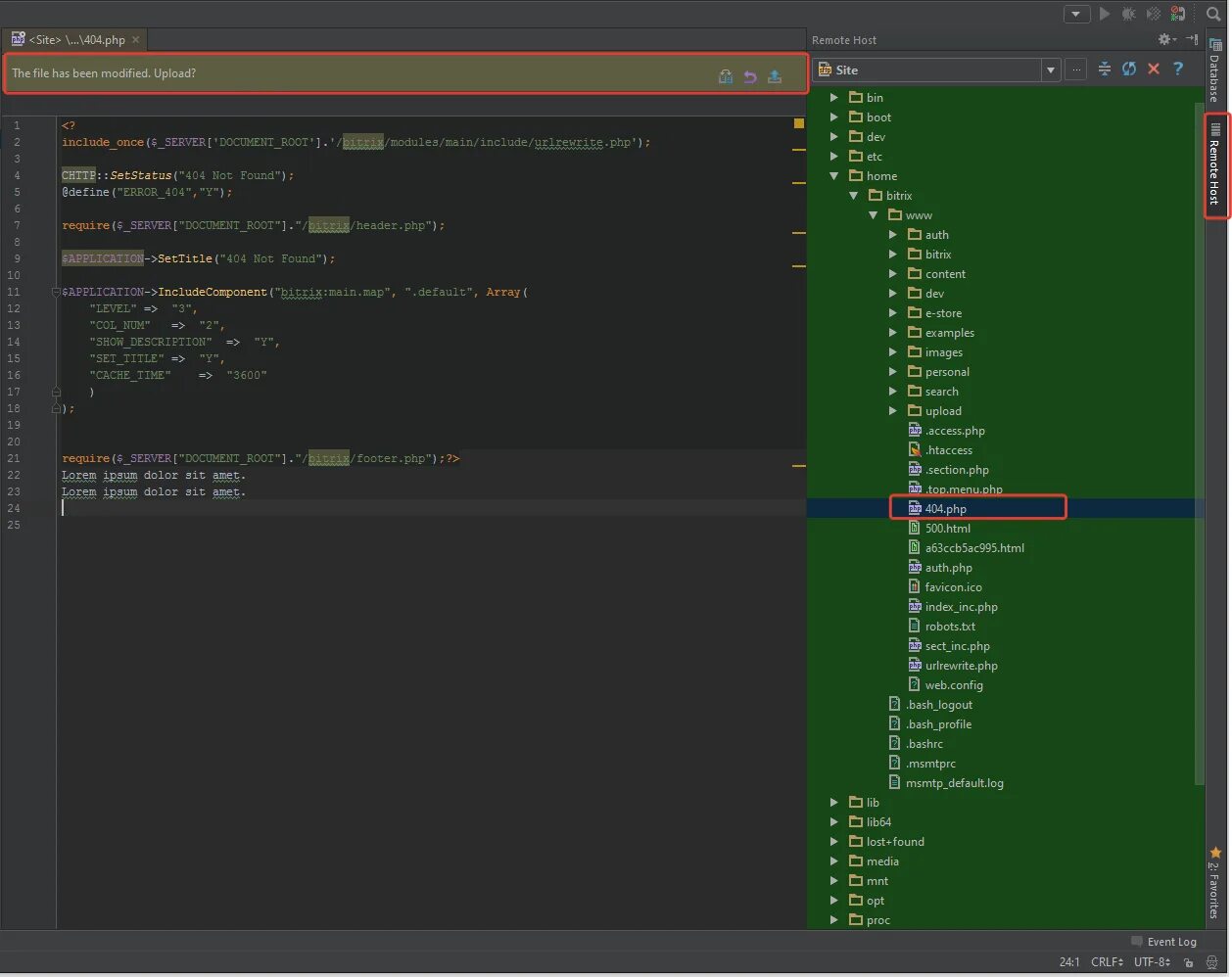This screenshot has width=1232, height=977.
Task: Click the warning stripe mark near line 21
Action: (799, 466)
